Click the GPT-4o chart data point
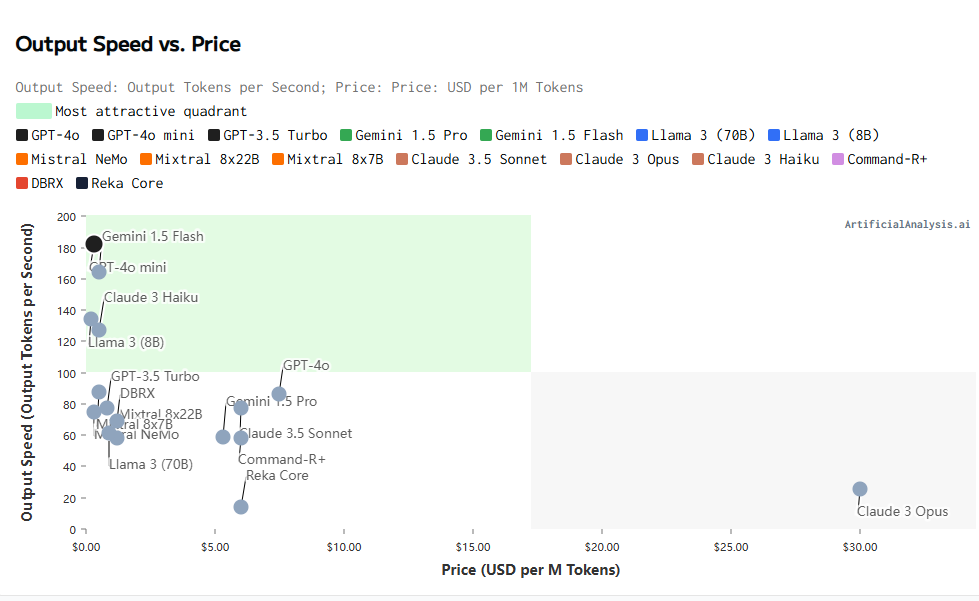The width and height of the screenshot is (979, 601). 279,394
